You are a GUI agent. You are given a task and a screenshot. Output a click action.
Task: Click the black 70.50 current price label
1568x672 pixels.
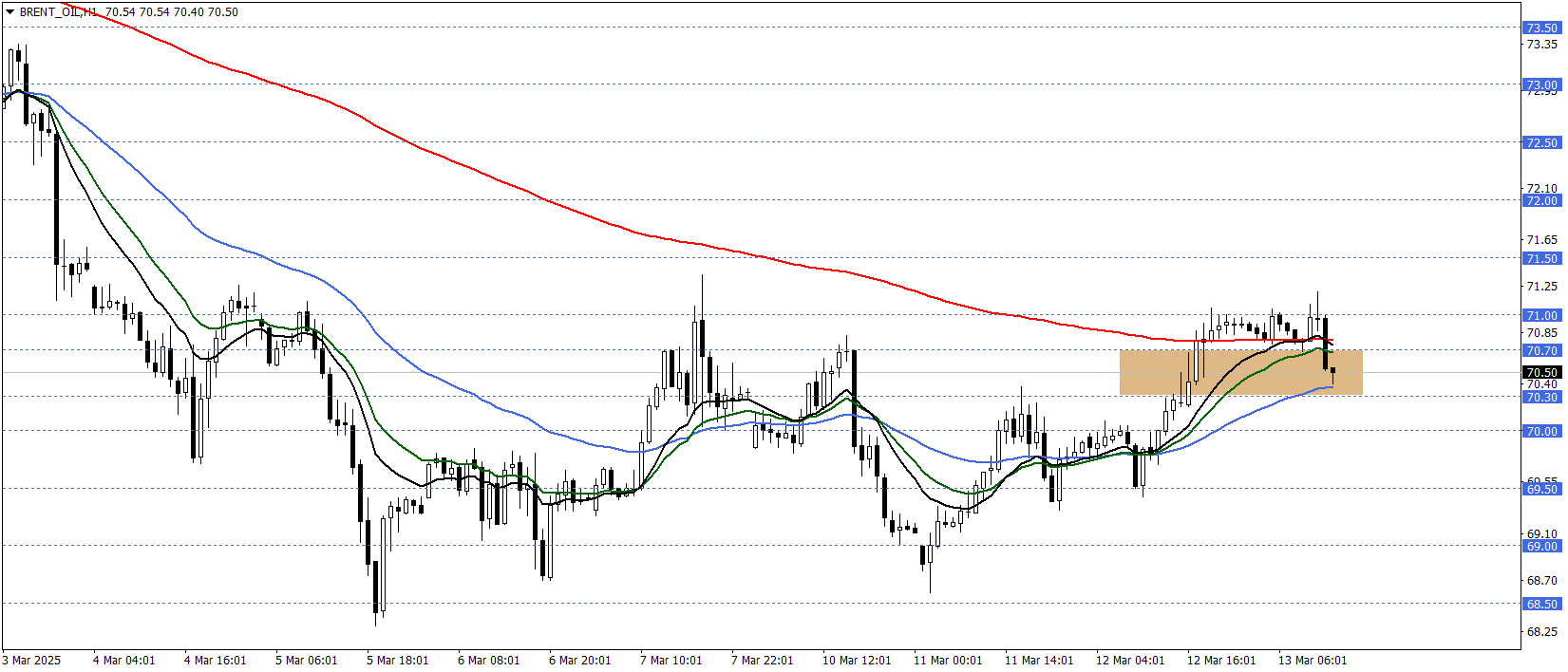click(1541, 372)
